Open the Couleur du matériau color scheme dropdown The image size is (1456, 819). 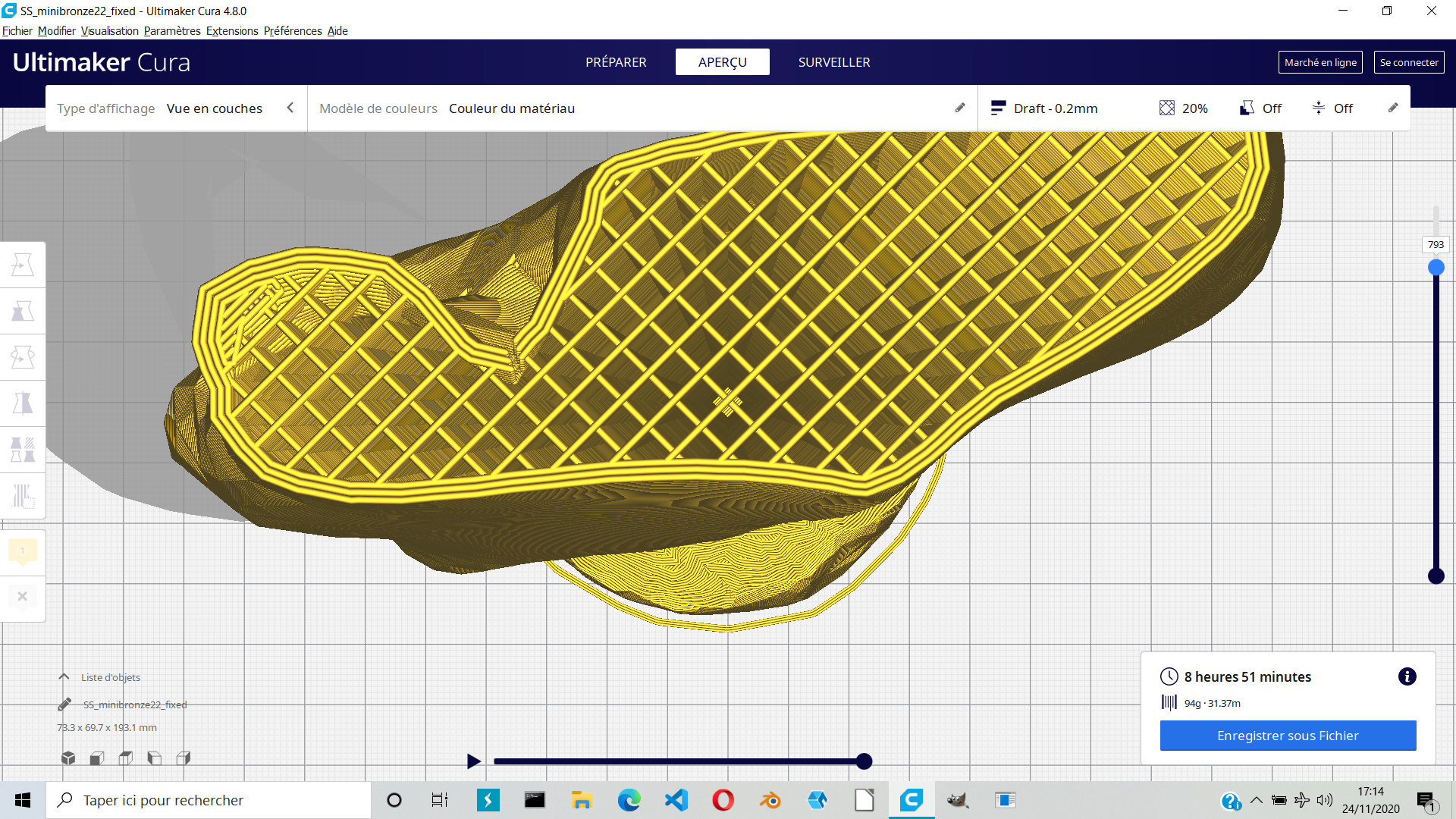tap(512, 108)
